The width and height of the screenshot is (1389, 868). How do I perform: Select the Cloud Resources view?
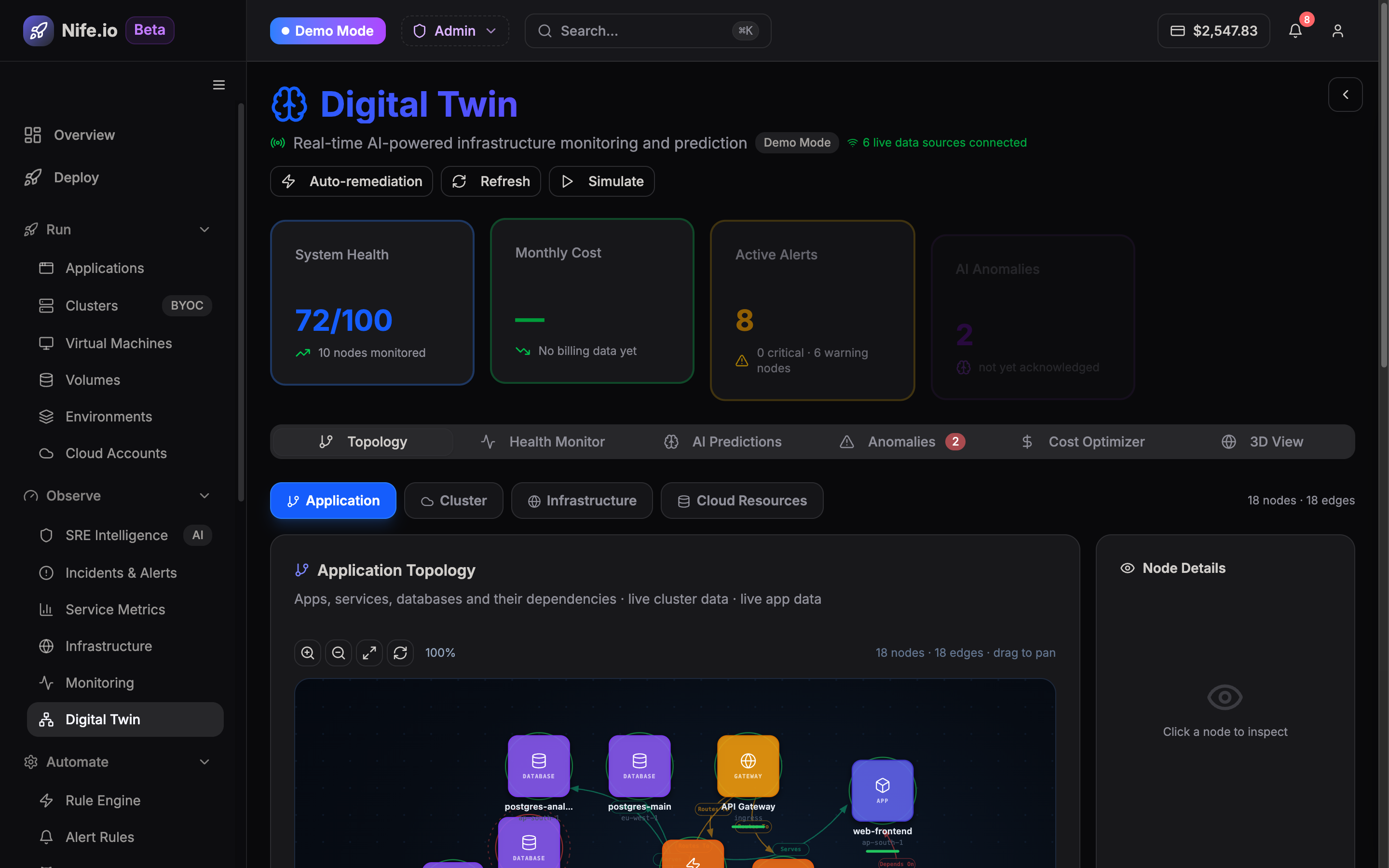(742, 501)
